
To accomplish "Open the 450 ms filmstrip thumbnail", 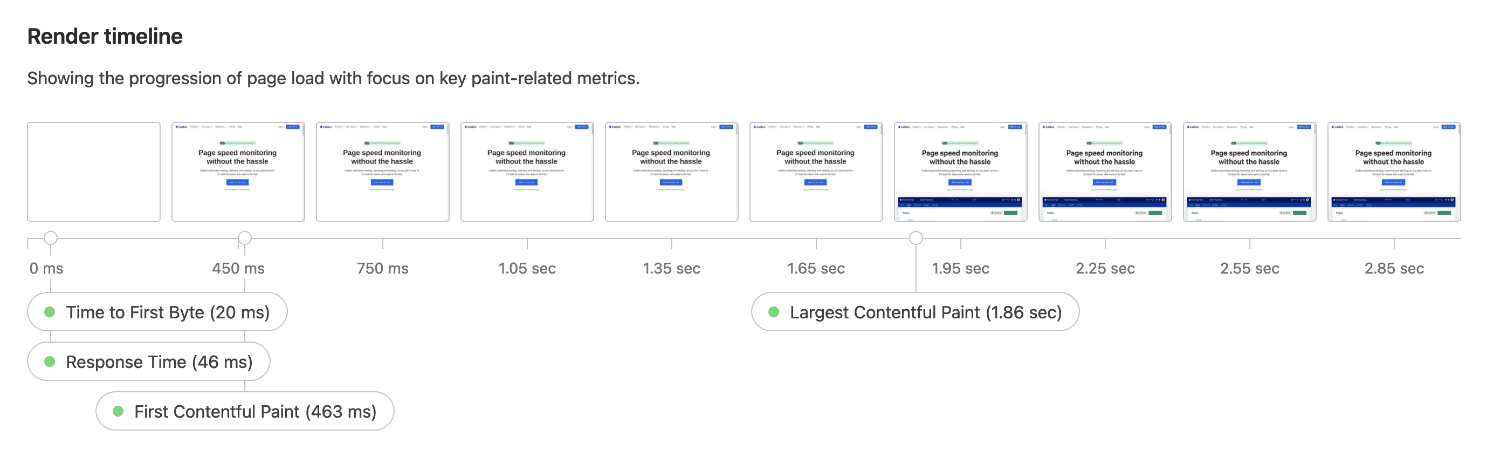I will (238, 172).
